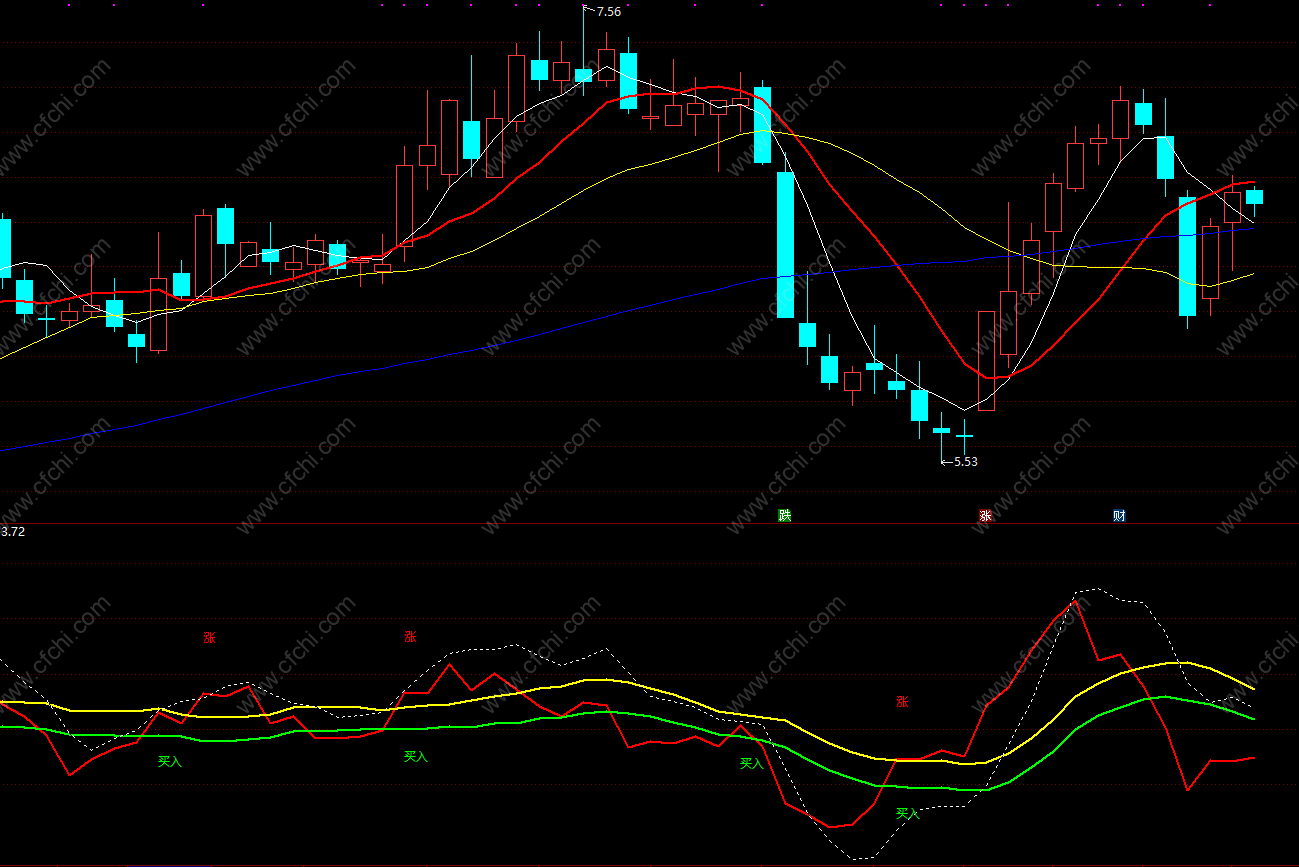The width and height of the screenshot is (1299, 867).
Task: Click the big cyan candle of the sharp drop
Action: click(x=786, y=245)
